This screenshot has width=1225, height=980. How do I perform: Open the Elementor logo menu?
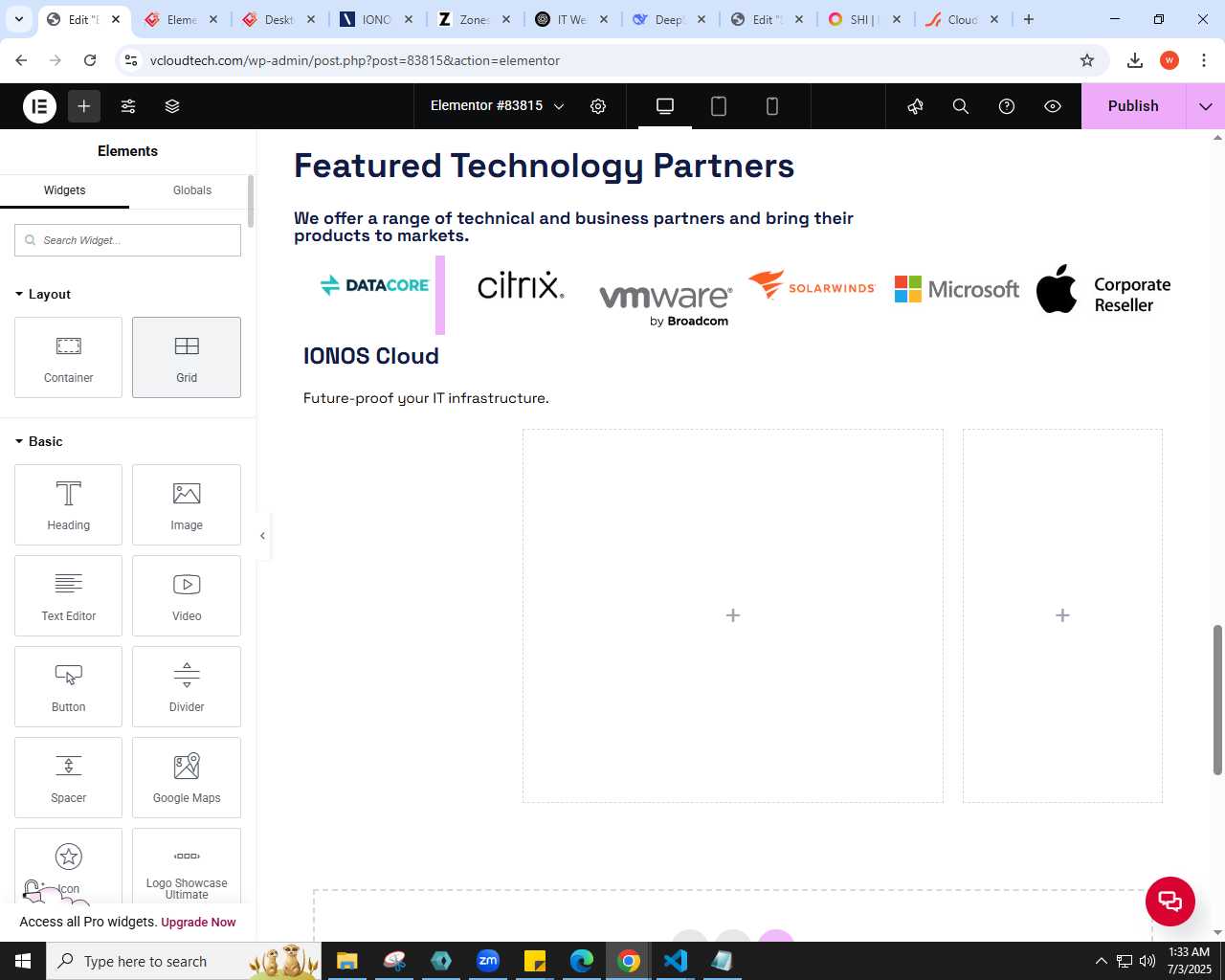[x=40, y=106]
